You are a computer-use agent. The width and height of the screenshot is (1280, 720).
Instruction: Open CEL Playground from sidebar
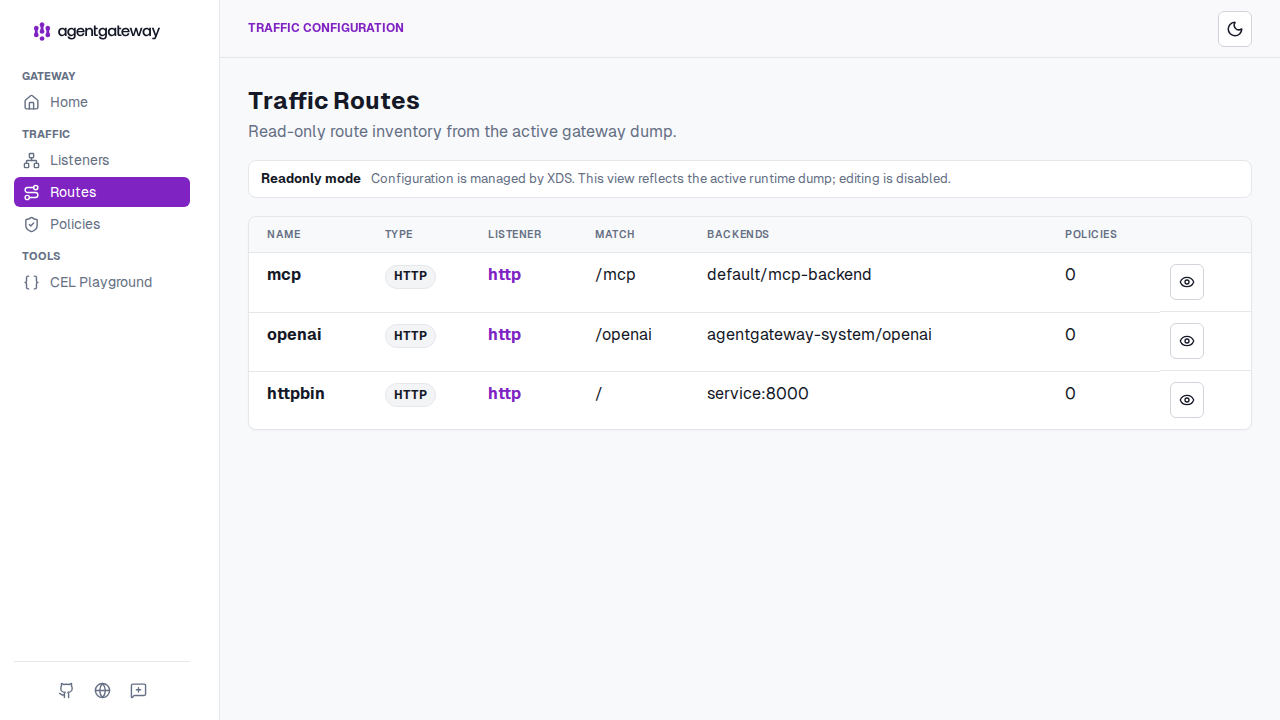tap(102, 282)
